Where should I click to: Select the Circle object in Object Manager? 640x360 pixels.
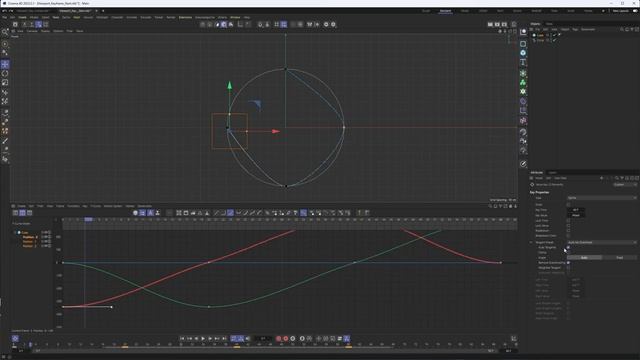pos(540,40)
